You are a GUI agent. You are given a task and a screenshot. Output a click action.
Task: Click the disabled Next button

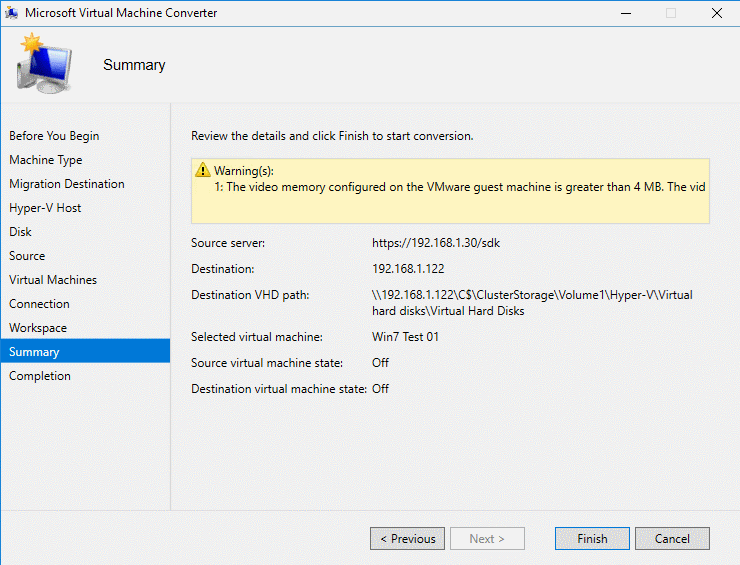487,539
